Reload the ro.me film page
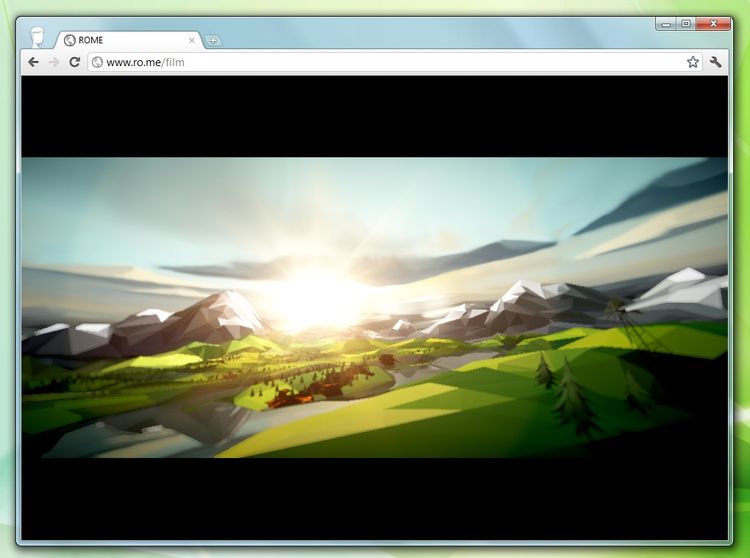Screen dimensions: 750x558 coord(74,62)
